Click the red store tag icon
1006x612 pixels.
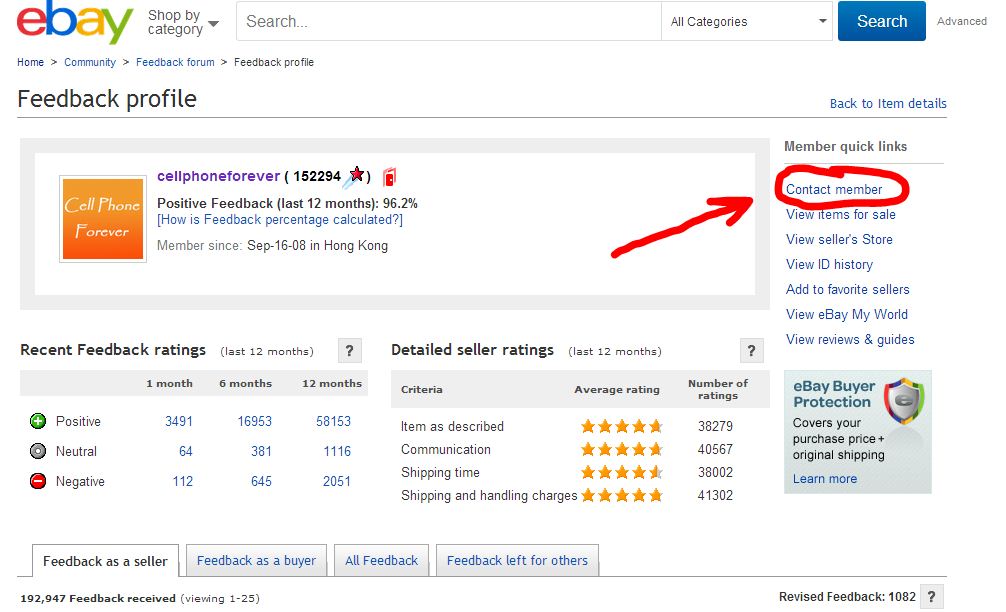click(389, 178)
